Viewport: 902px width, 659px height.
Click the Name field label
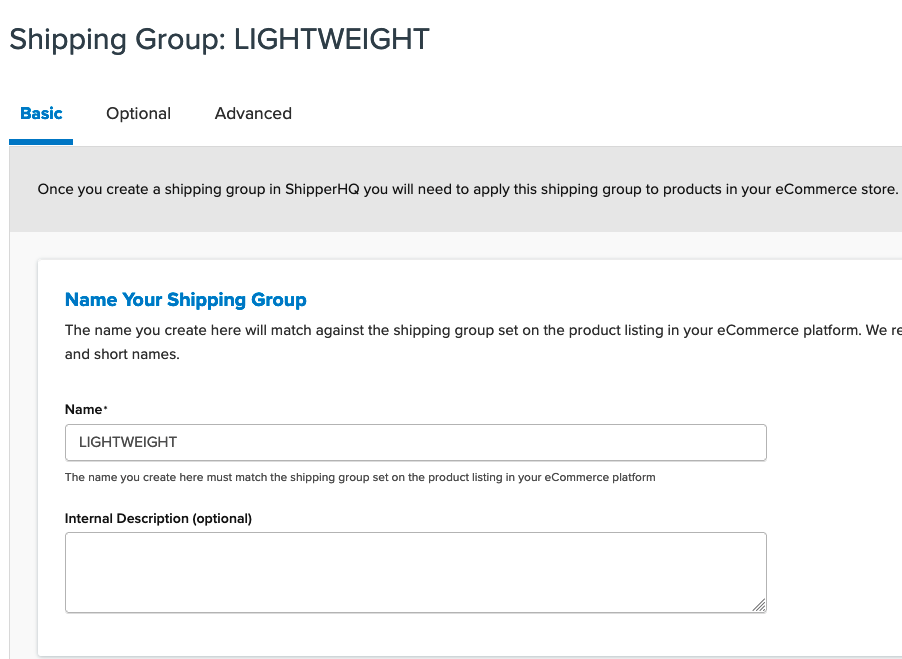[83, 409]
